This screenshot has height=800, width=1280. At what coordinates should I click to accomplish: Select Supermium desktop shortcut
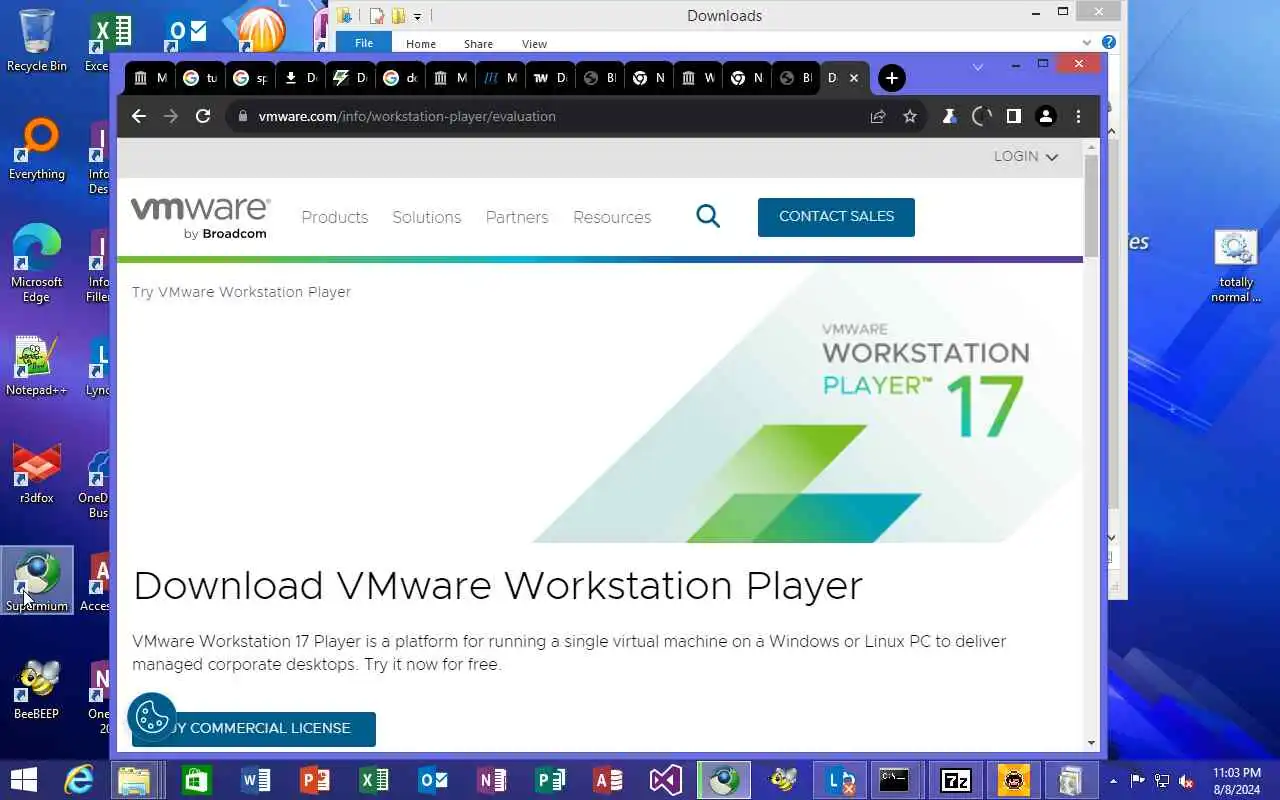click(x=37, y=580)
